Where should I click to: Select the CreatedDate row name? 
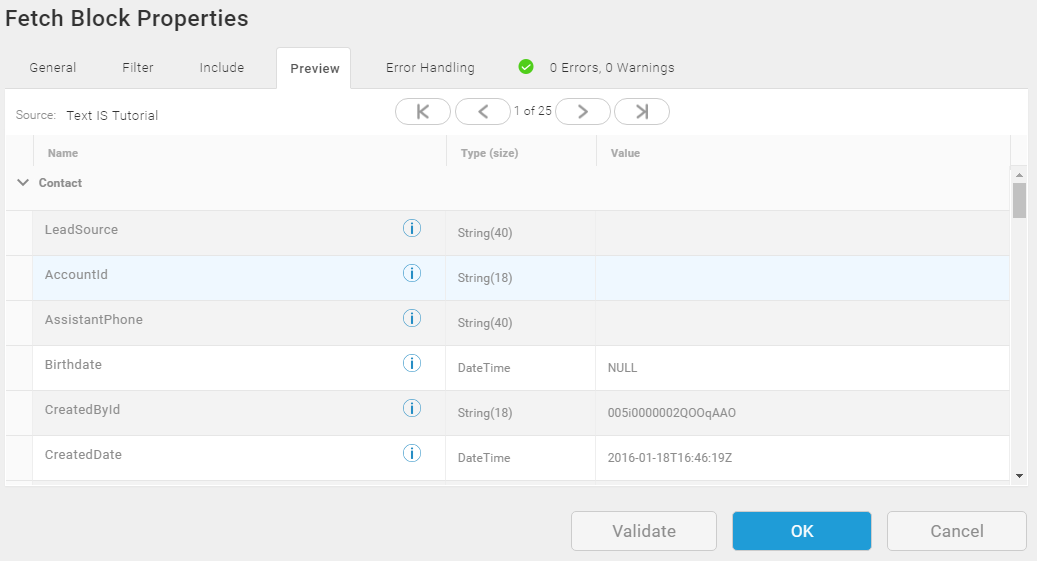pyautogui.click(x=83, y=454)
